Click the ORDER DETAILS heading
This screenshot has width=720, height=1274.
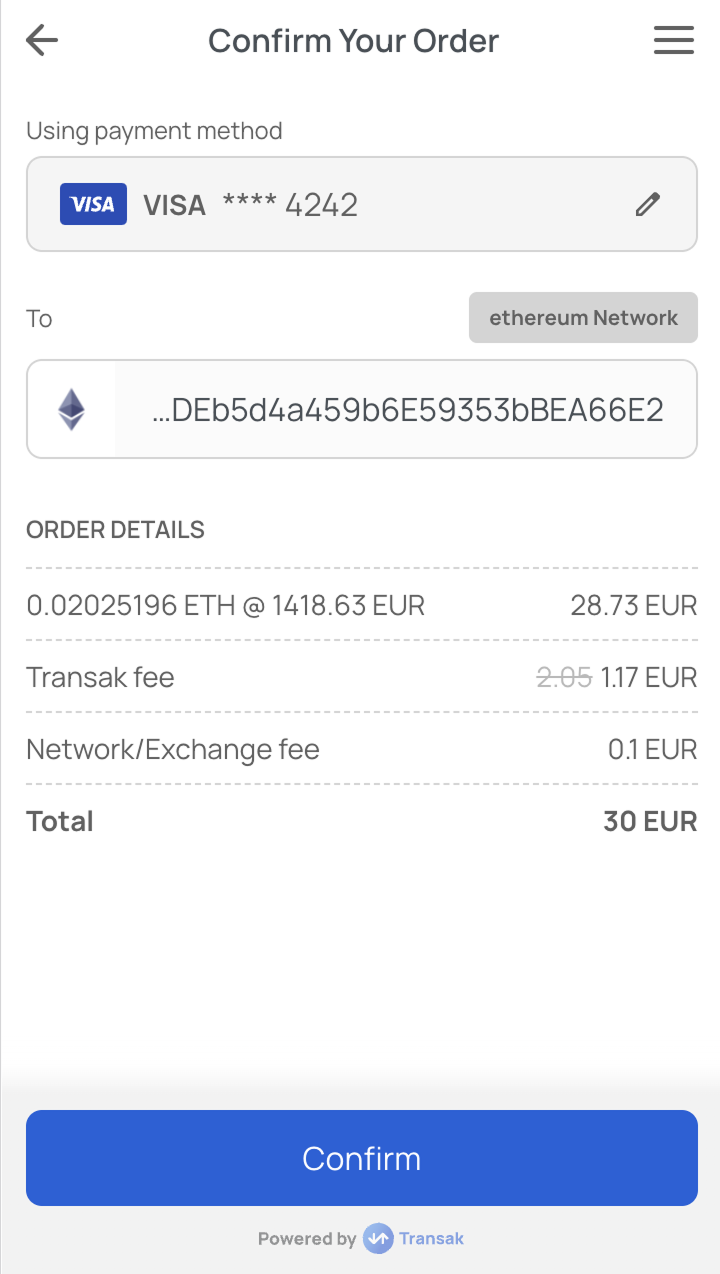[115, 529]
